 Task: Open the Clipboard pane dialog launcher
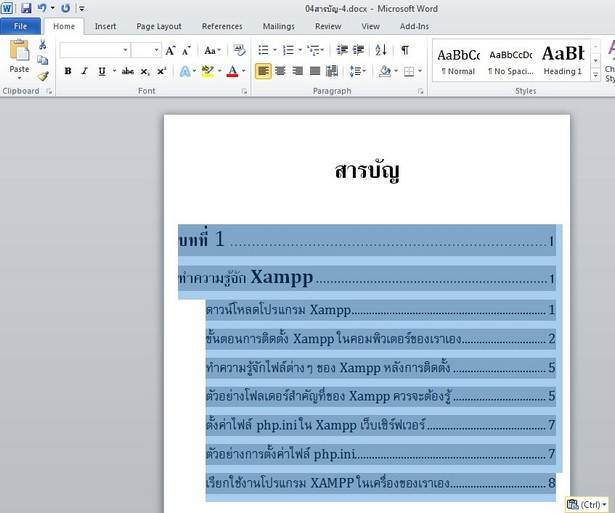click(x=49, y=91)
